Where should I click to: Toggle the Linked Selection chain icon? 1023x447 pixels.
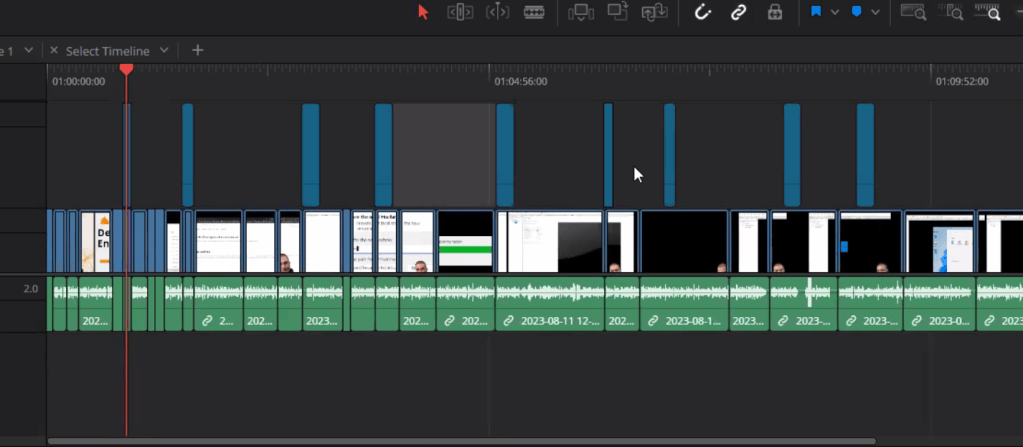(x=739, y=12)
